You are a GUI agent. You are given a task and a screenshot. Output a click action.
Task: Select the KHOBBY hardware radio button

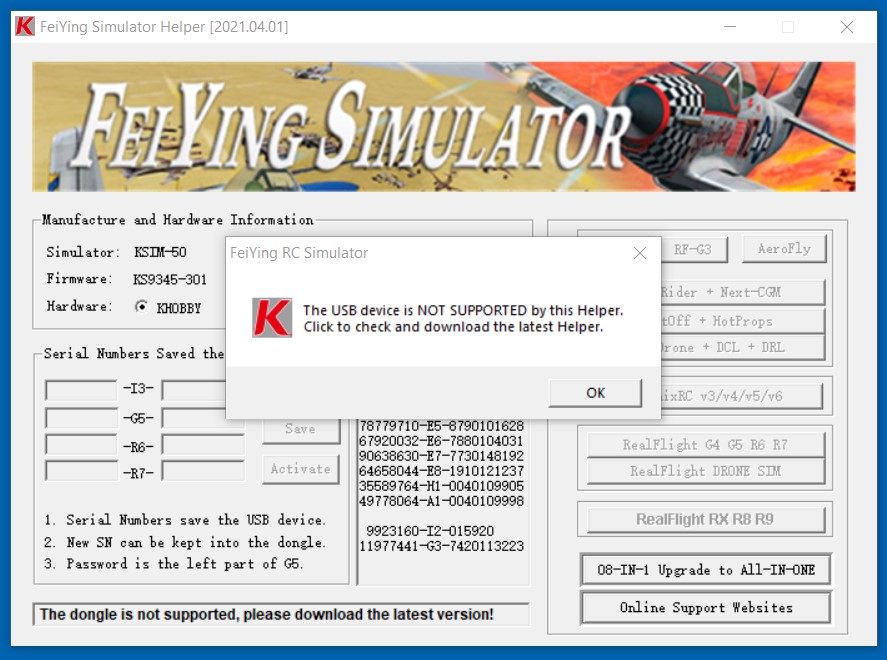pos(141,307)
